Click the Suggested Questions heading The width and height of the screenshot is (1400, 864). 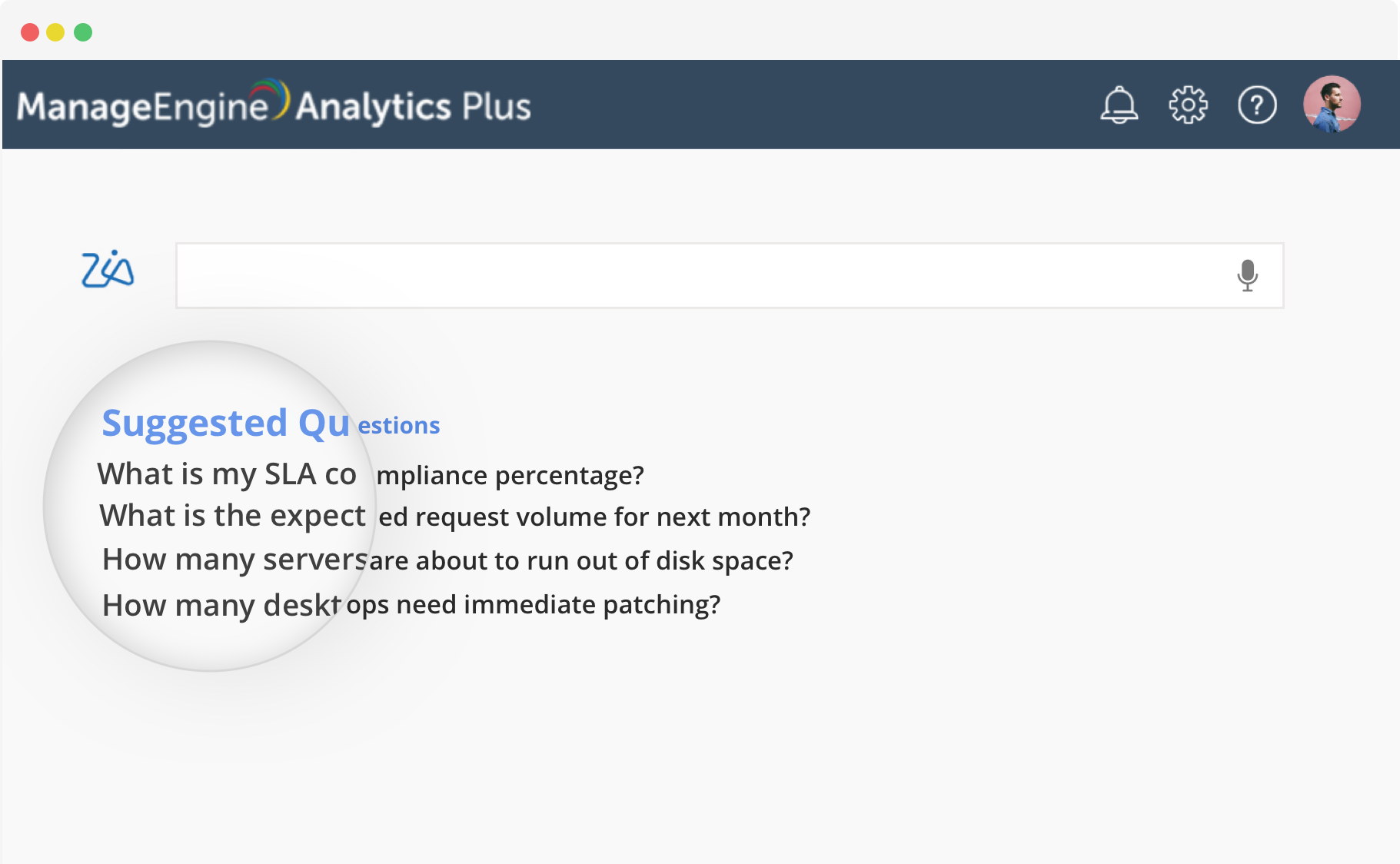[x=271, y=424]
